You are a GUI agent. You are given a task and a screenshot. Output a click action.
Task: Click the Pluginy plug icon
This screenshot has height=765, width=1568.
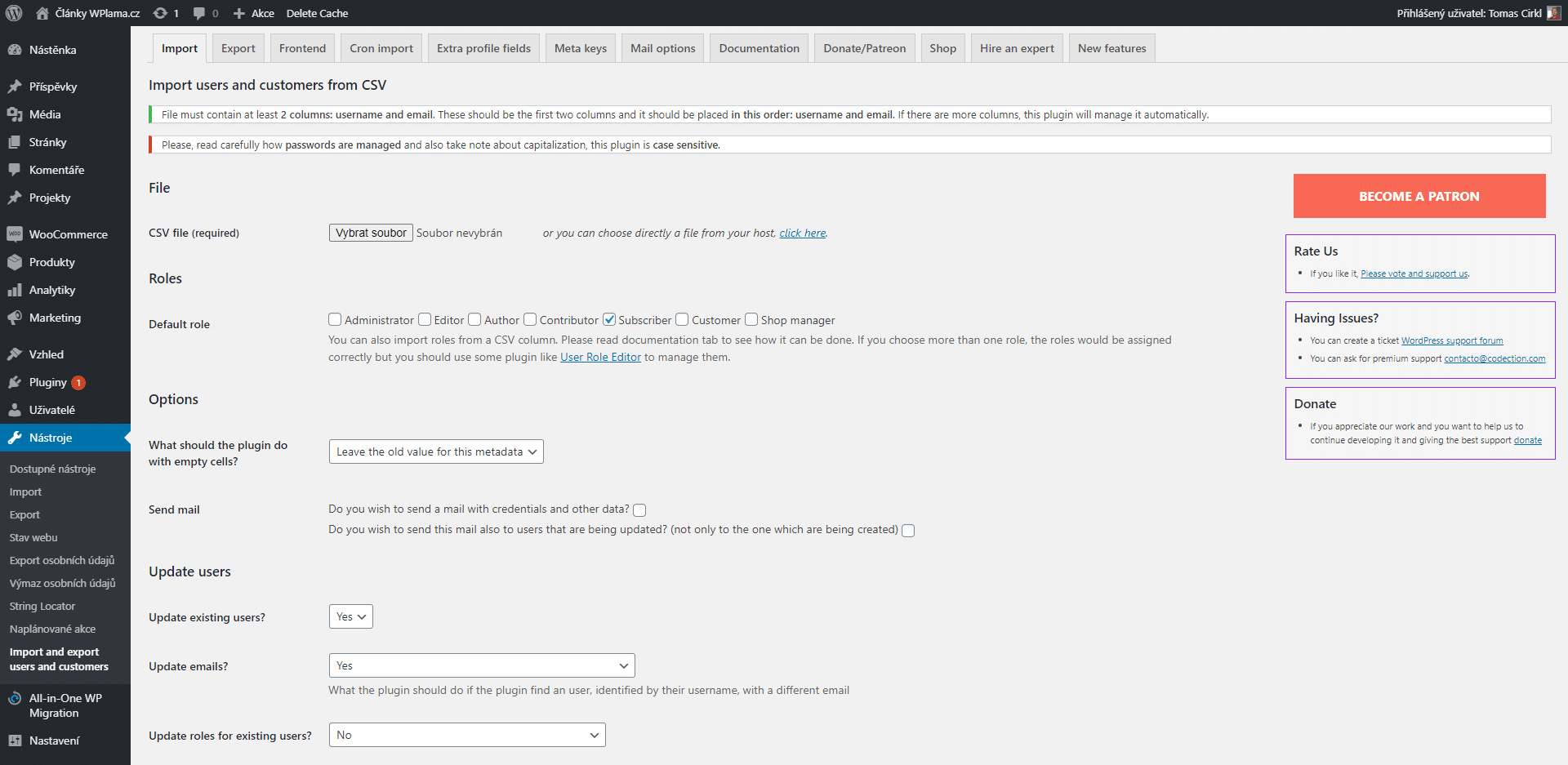[x=15, y=382]
